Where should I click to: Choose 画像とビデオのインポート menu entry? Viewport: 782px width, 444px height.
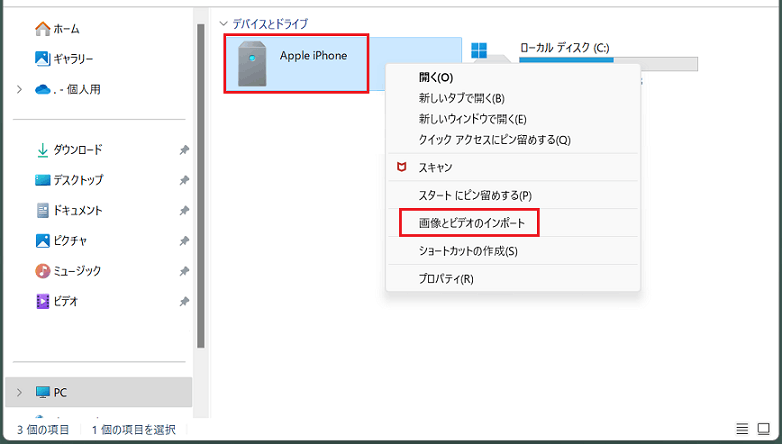click(513, 223)
